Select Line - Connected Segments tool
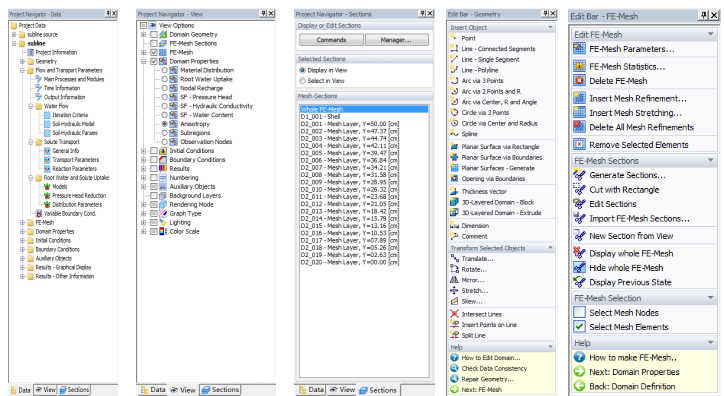This screenshot has height=396, width=724. (498, 48)
